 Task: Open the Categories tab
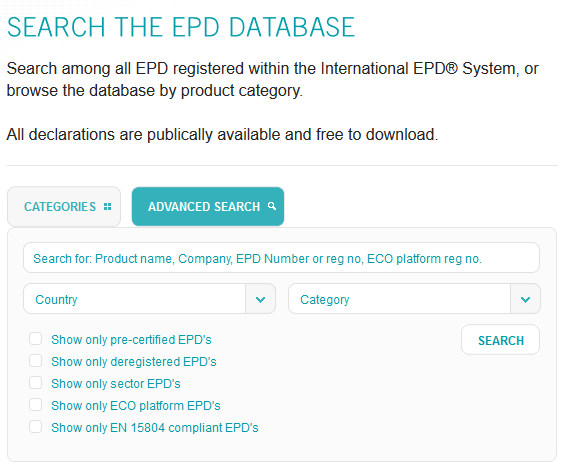(x=64, y=207)
